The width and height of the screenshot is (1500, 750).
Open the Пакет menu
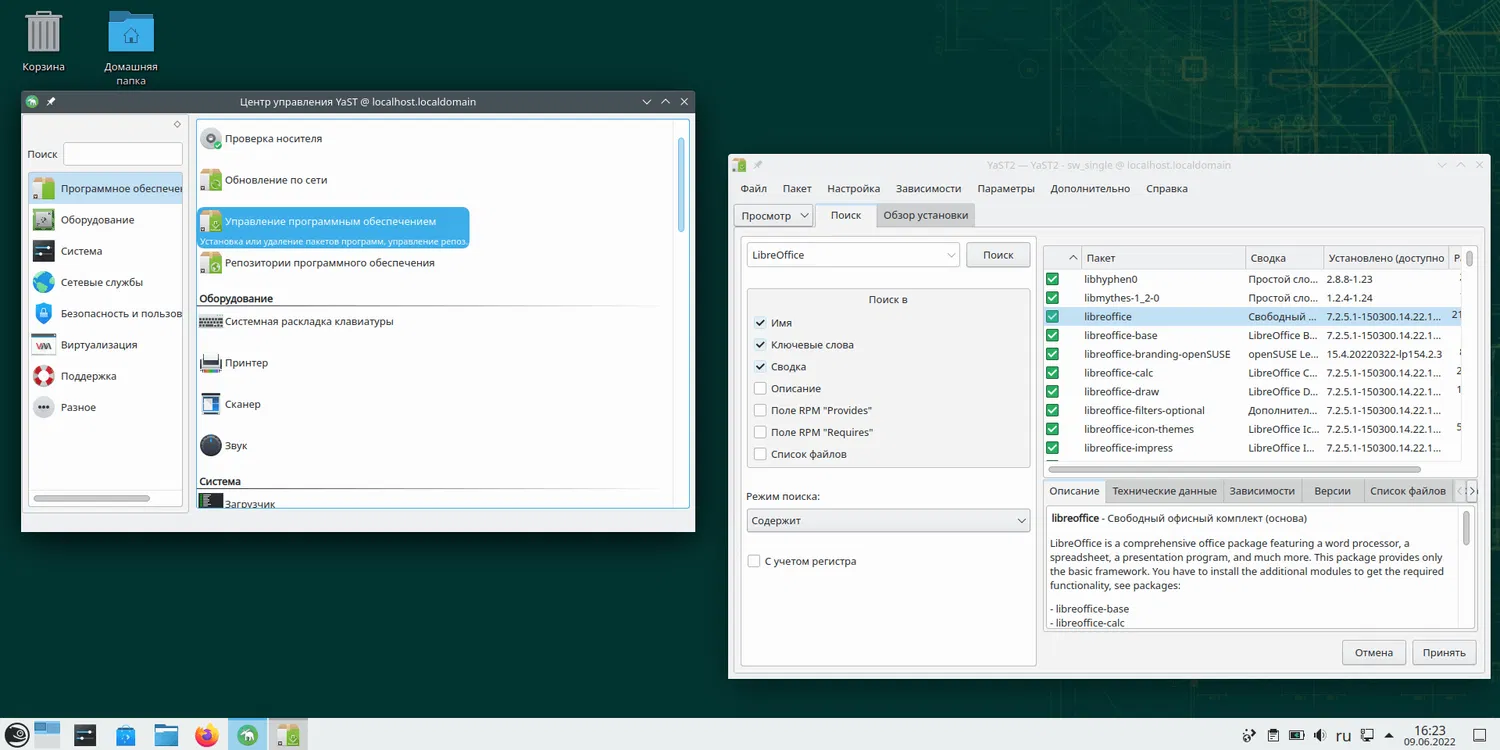[x=797, y=188]
